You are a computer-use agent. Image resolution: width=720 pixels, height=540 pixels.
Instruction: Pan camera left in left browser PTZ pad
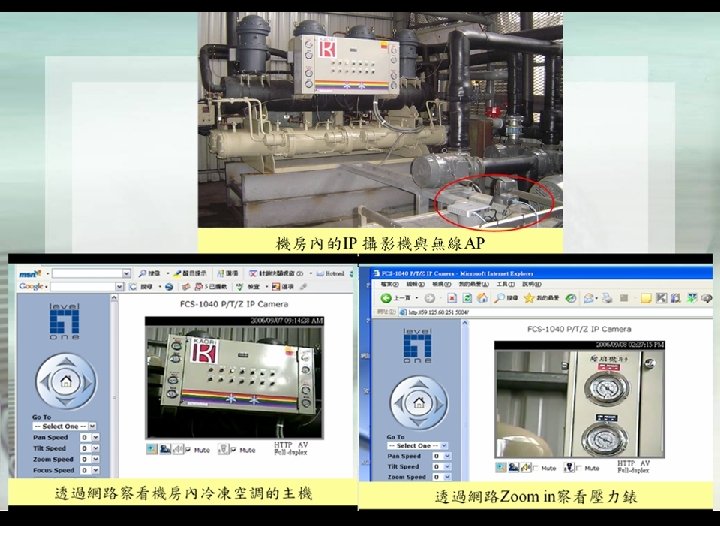coord(45,382)
